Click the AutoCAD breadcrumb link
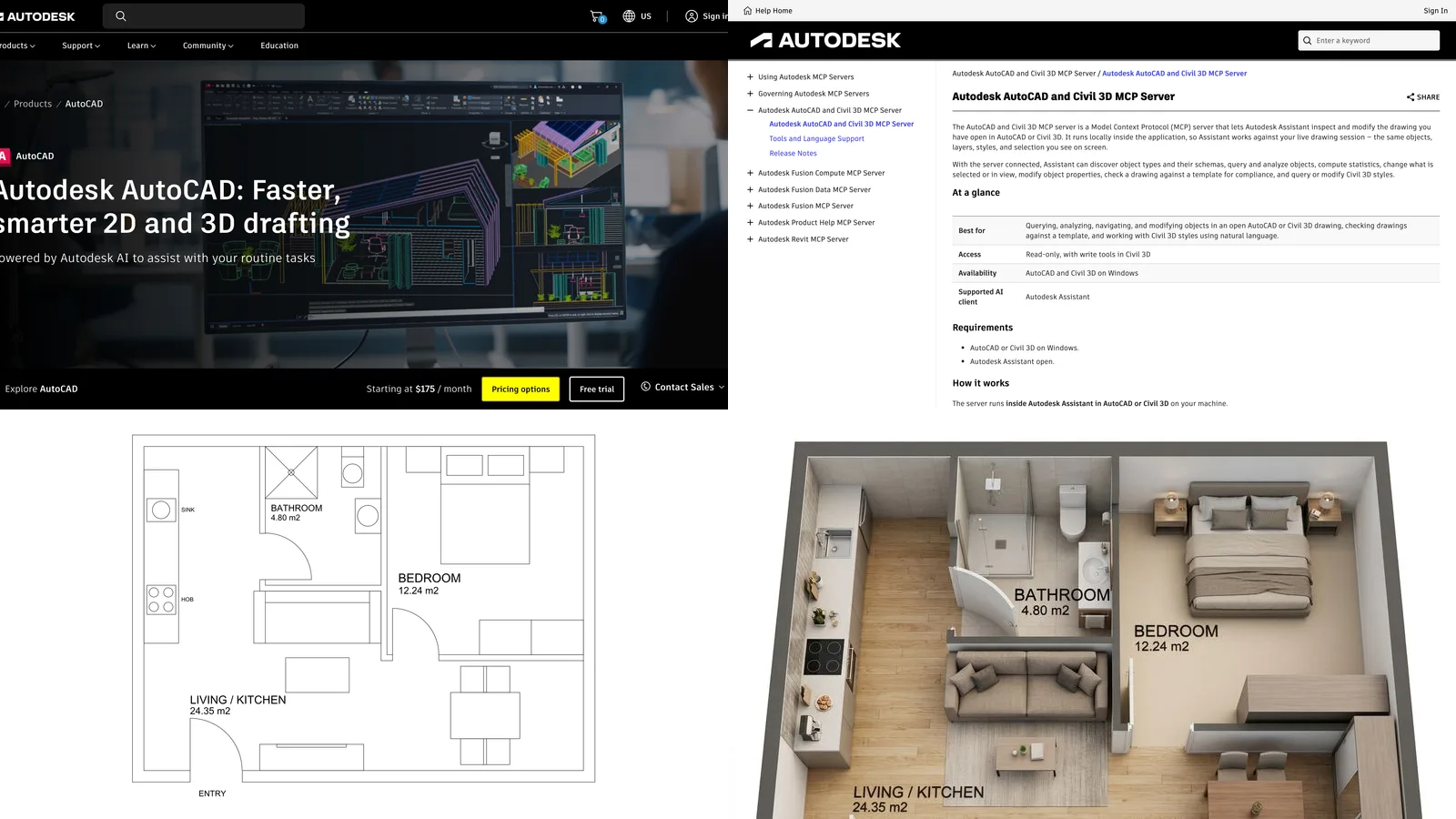Viewport: 1456px width, 819px height. tap(84, 104)
